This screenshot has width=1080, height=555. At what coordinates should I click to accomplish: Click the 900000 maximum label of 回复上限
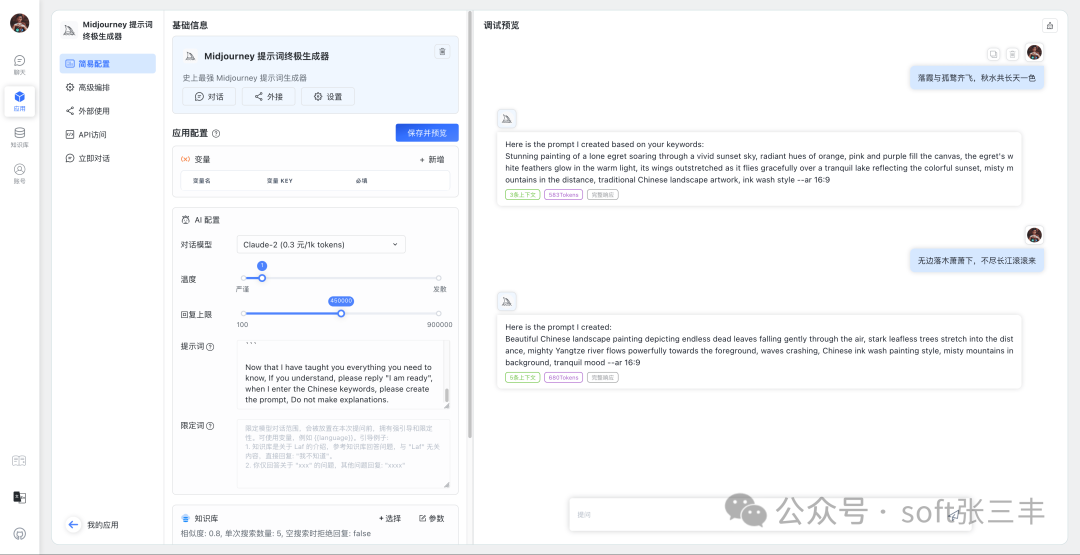(439, 325)
